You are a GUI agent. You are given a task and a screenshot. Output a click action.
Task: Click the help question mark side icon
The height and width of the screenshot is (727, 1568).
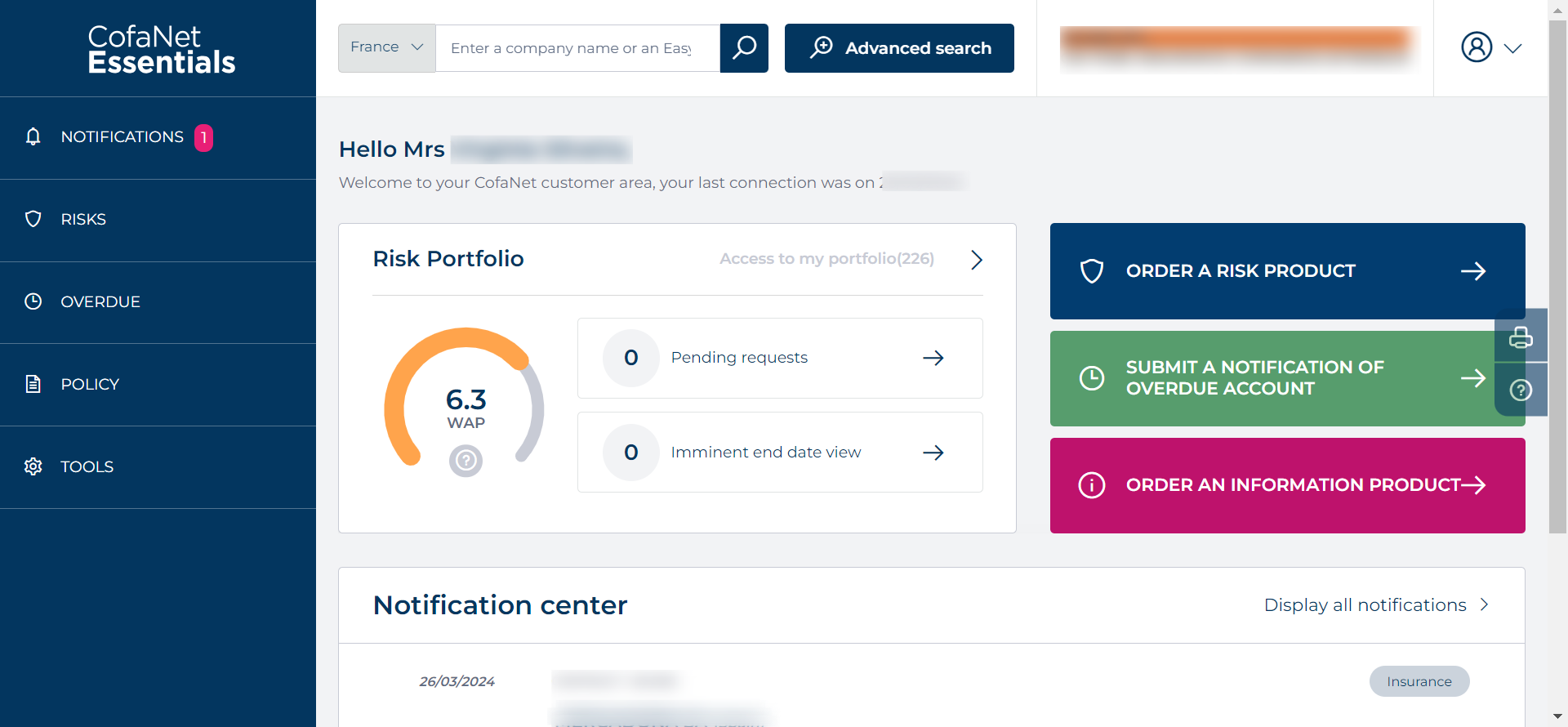coord(1521,390)
